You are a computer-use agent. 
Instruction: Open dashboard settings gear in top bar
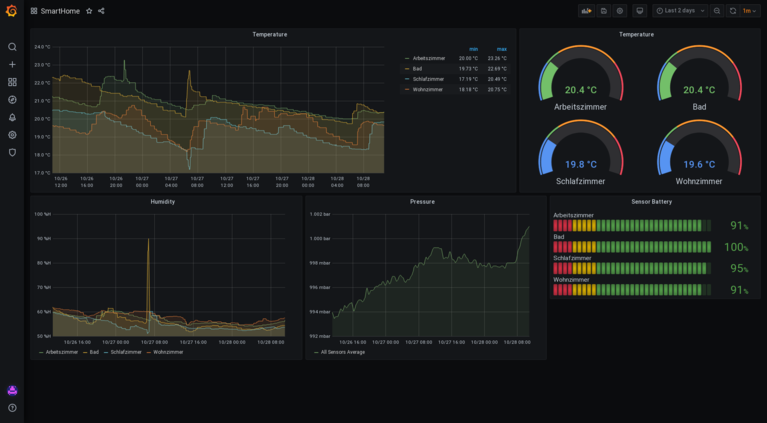(620, 11)
